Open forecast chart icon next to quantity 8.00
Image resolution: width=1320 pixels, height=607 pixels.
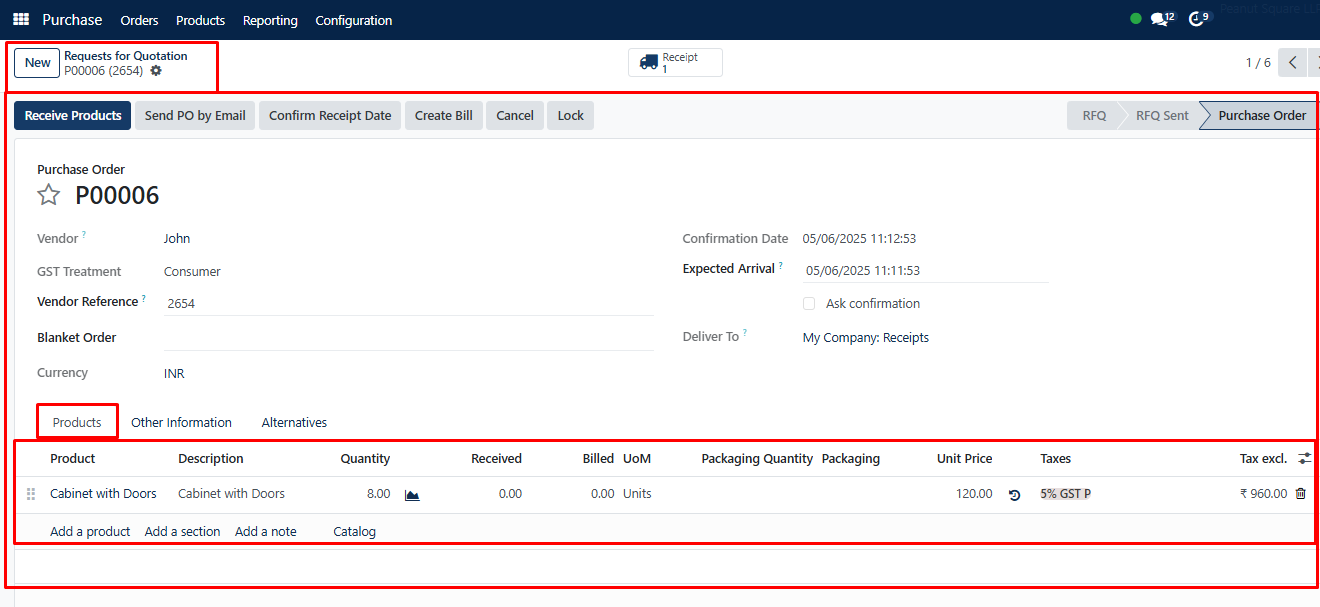412,494
